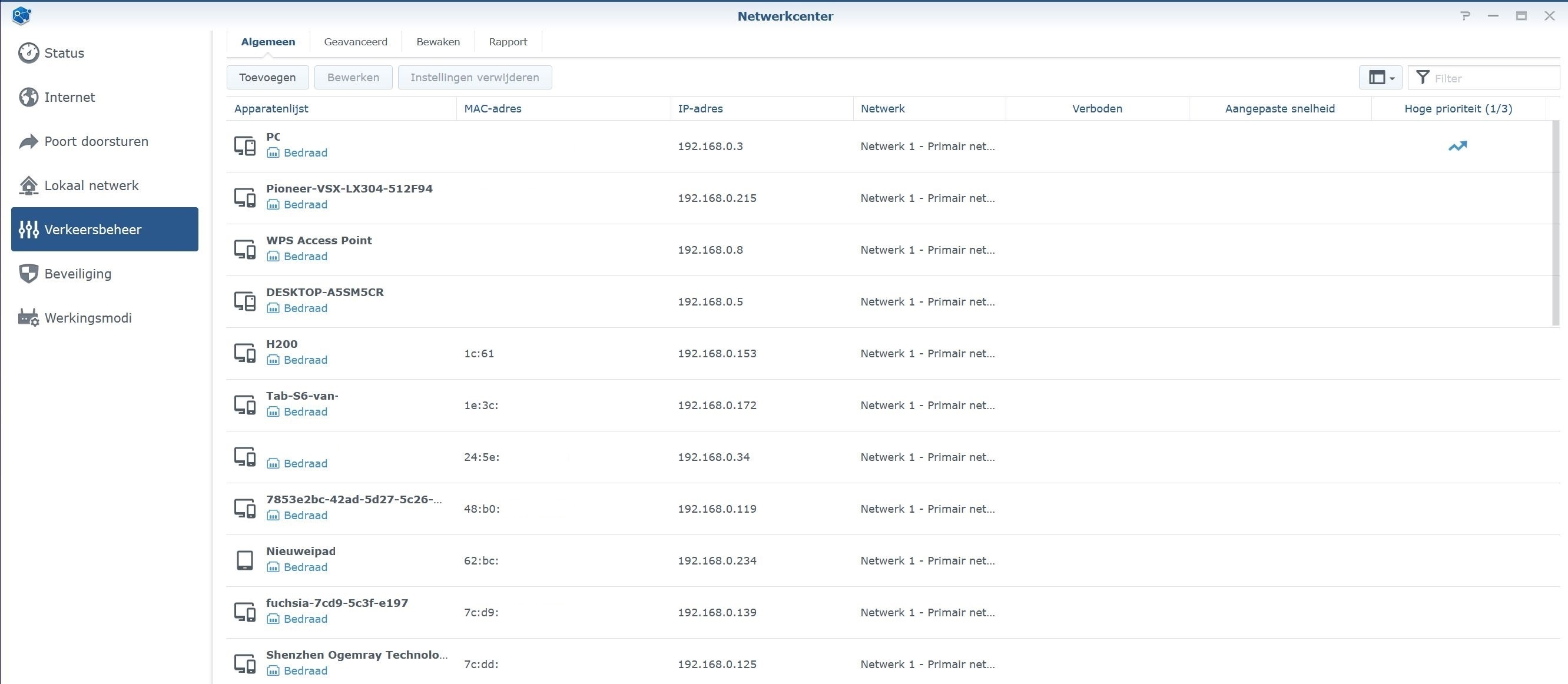Open Lokaal netwerk house icon
This screenshot has width=1568, height=684.
point(28,185)
